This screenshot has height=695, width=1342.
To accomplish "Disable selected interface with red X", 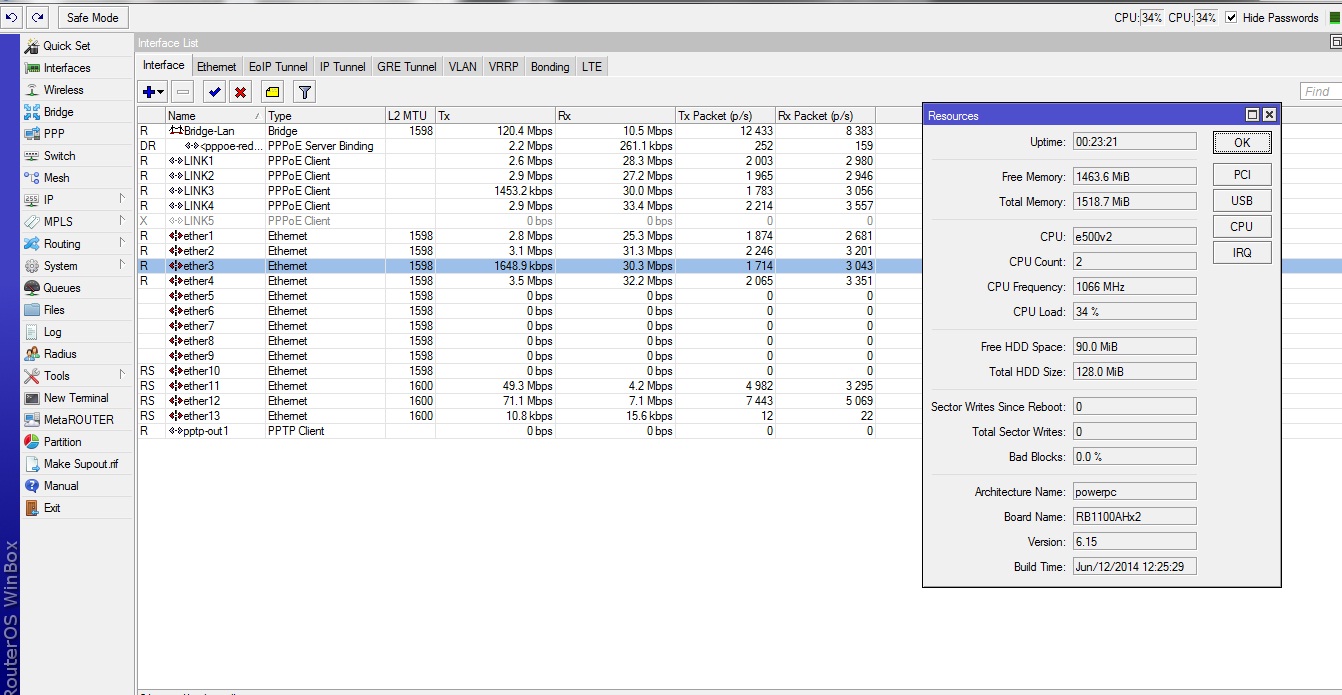I will pyautogui.click(x=240, y=92).
